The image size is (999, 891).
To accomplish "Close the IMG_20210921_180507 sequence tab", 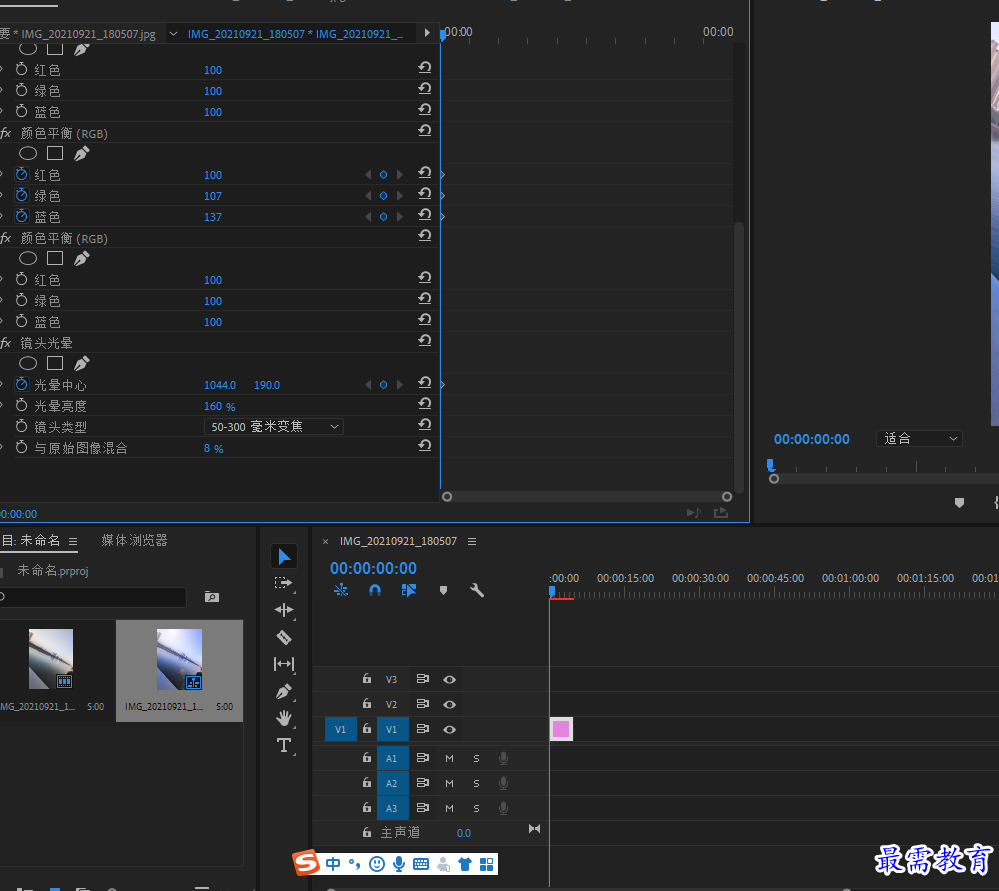I will point(326,542).
